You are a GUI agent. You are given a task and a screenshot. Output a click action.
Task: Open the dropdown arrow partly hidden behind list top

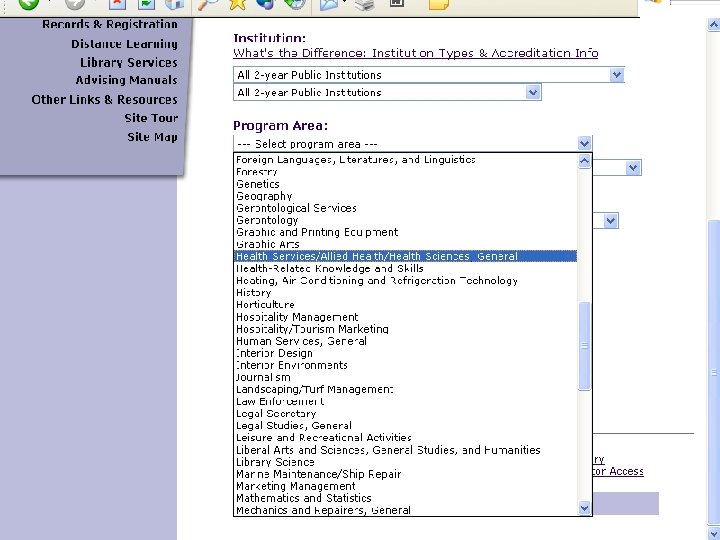click(x=633, y=168)
